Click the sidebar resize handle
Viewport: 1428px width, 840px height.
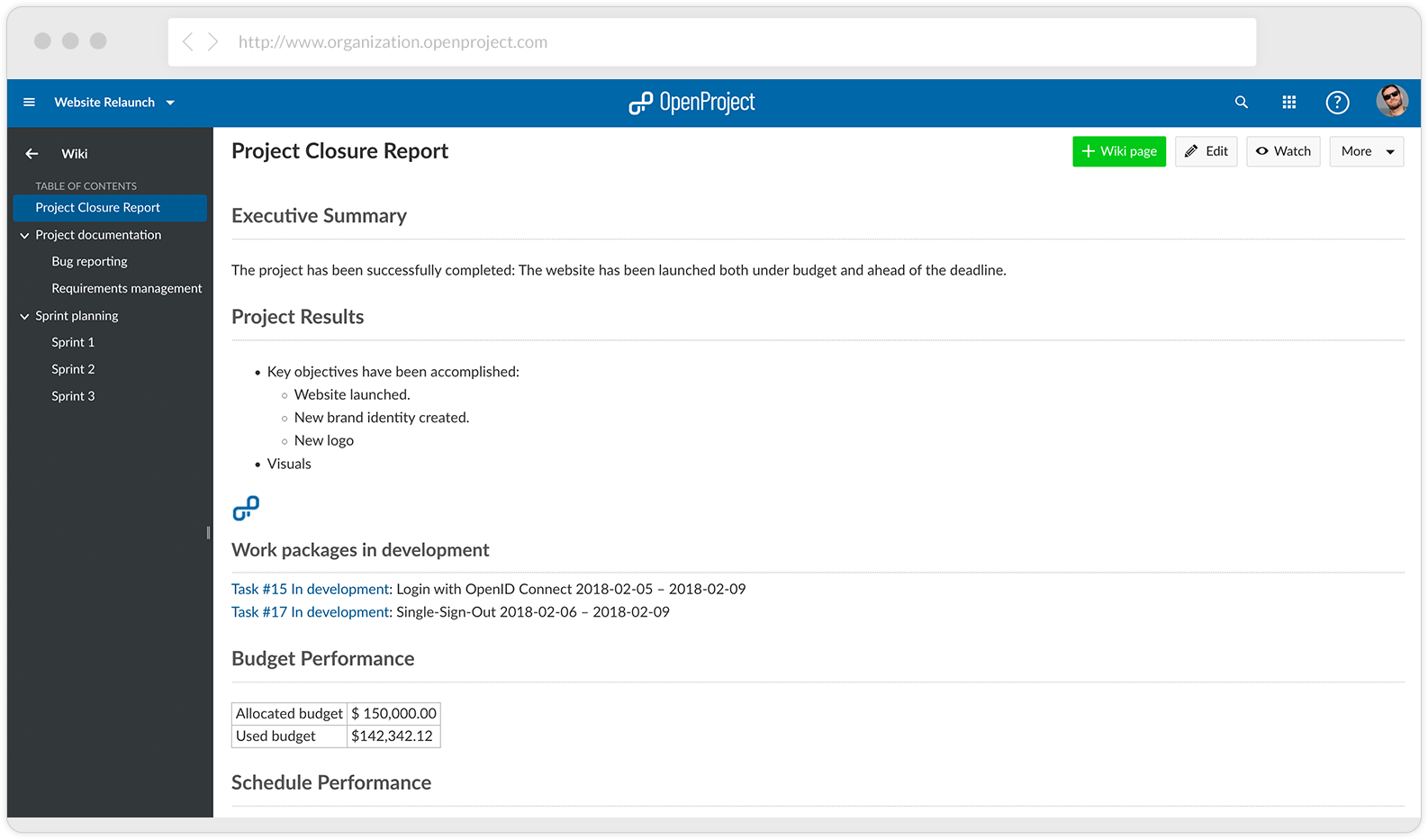(209, 532)
